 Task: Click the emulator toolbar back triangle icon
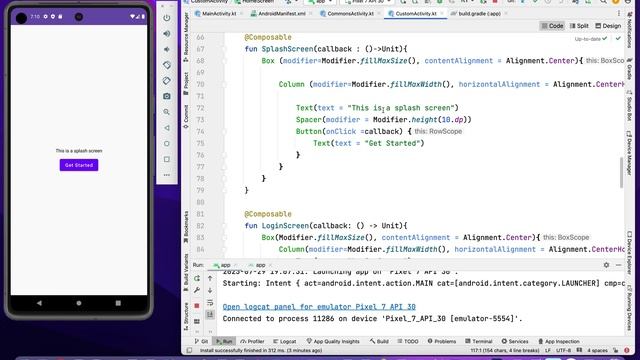(x=167, y=128)
